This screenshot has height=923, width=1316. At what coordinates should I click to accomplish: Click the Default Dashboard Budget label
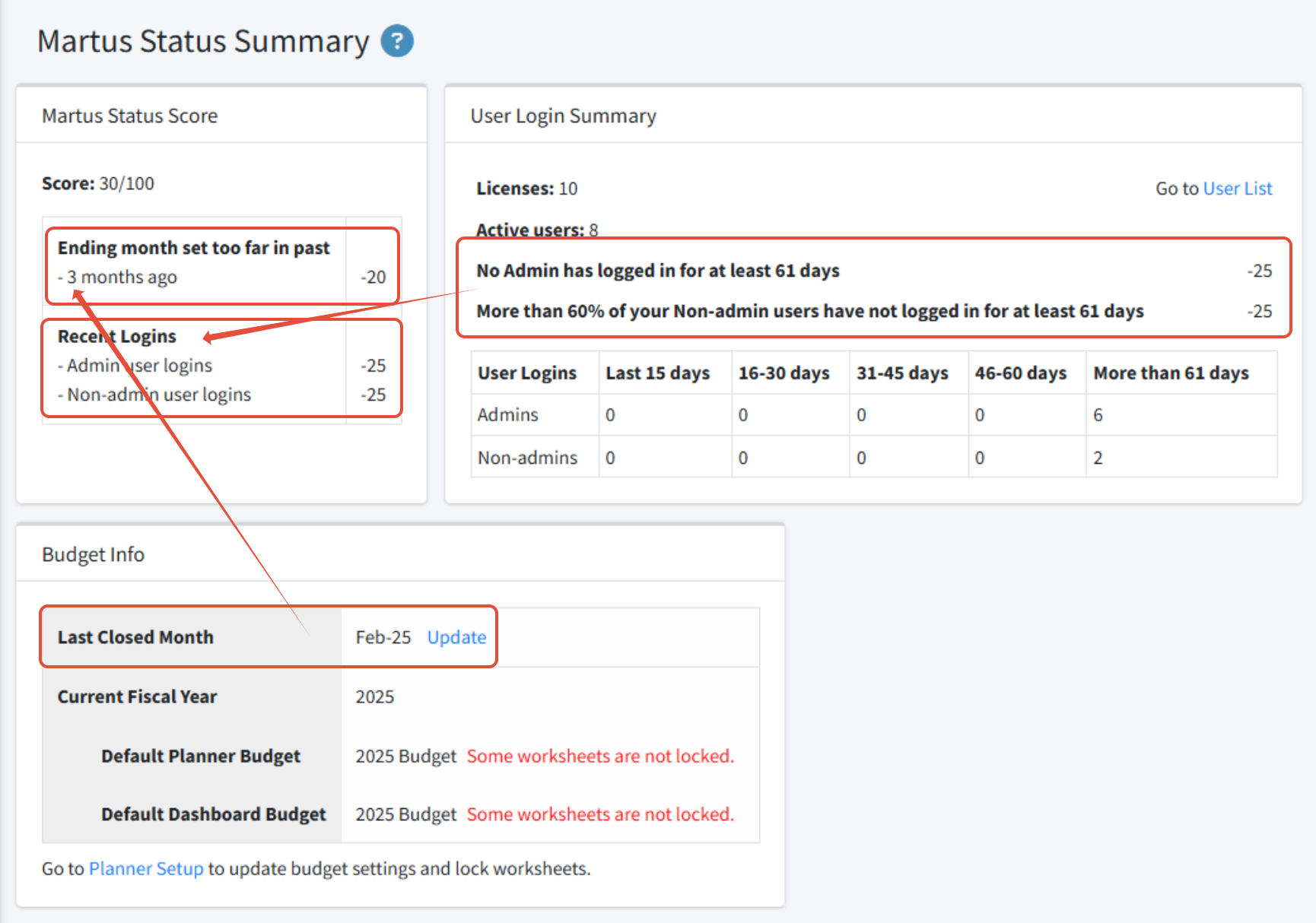click(x=214, y=814)
